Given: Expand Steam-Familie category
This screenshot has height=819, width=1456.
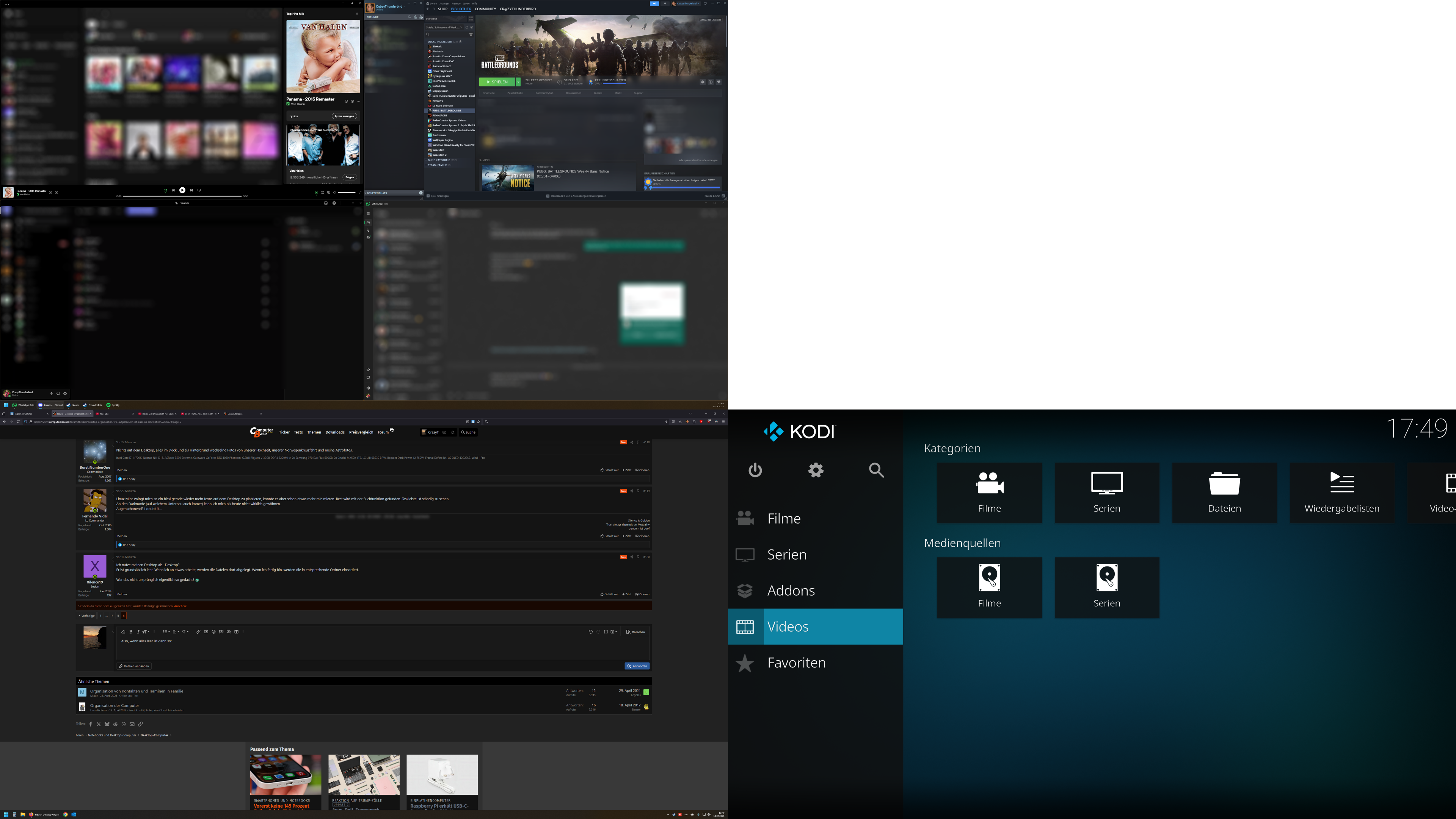Looking at the screenshot, I should coord(426,165).
